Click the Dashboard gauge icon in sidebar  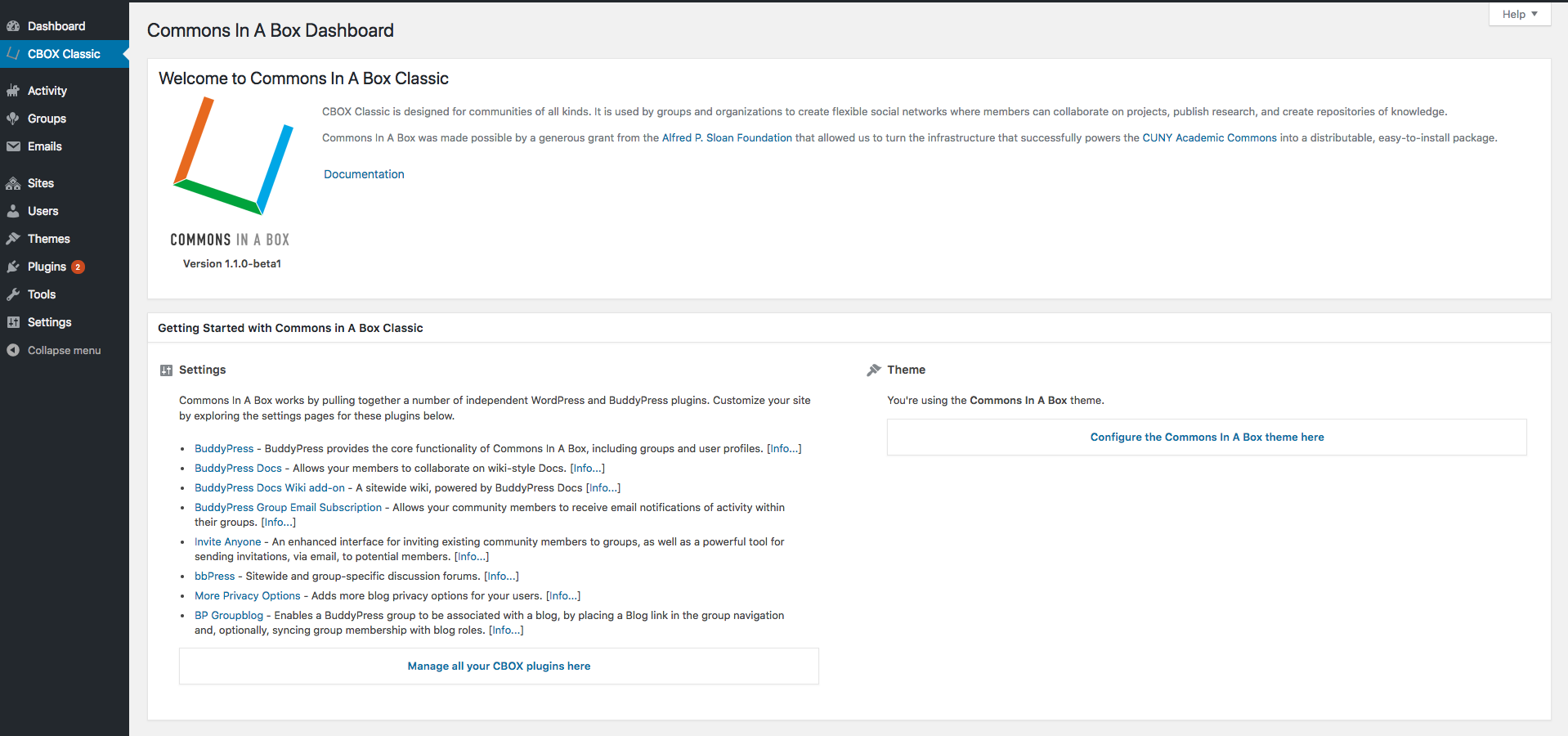click(13, 26)
